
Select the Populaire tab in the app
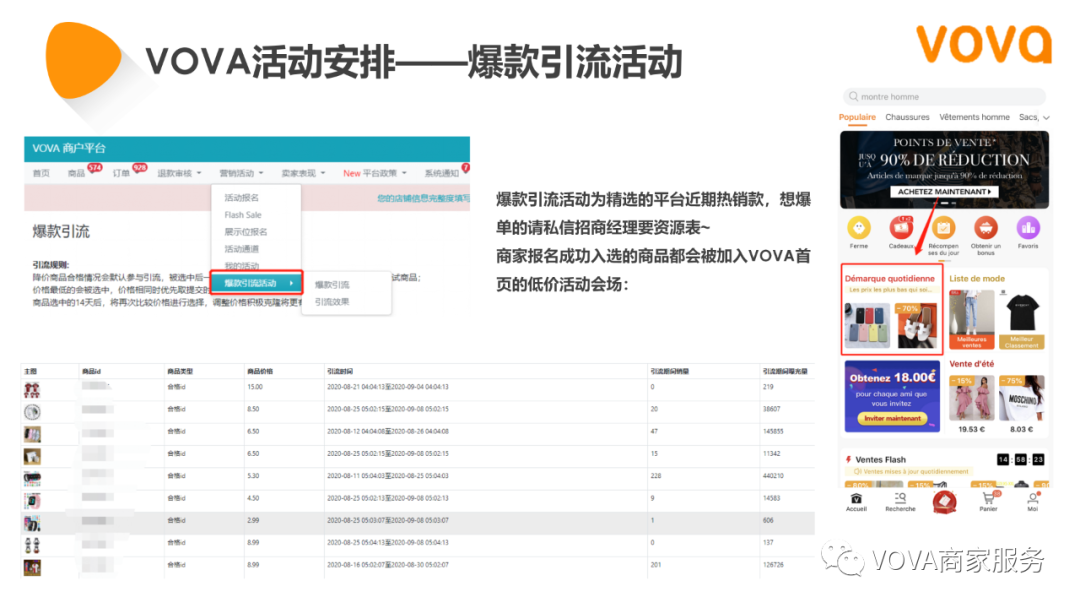(857, 117)
